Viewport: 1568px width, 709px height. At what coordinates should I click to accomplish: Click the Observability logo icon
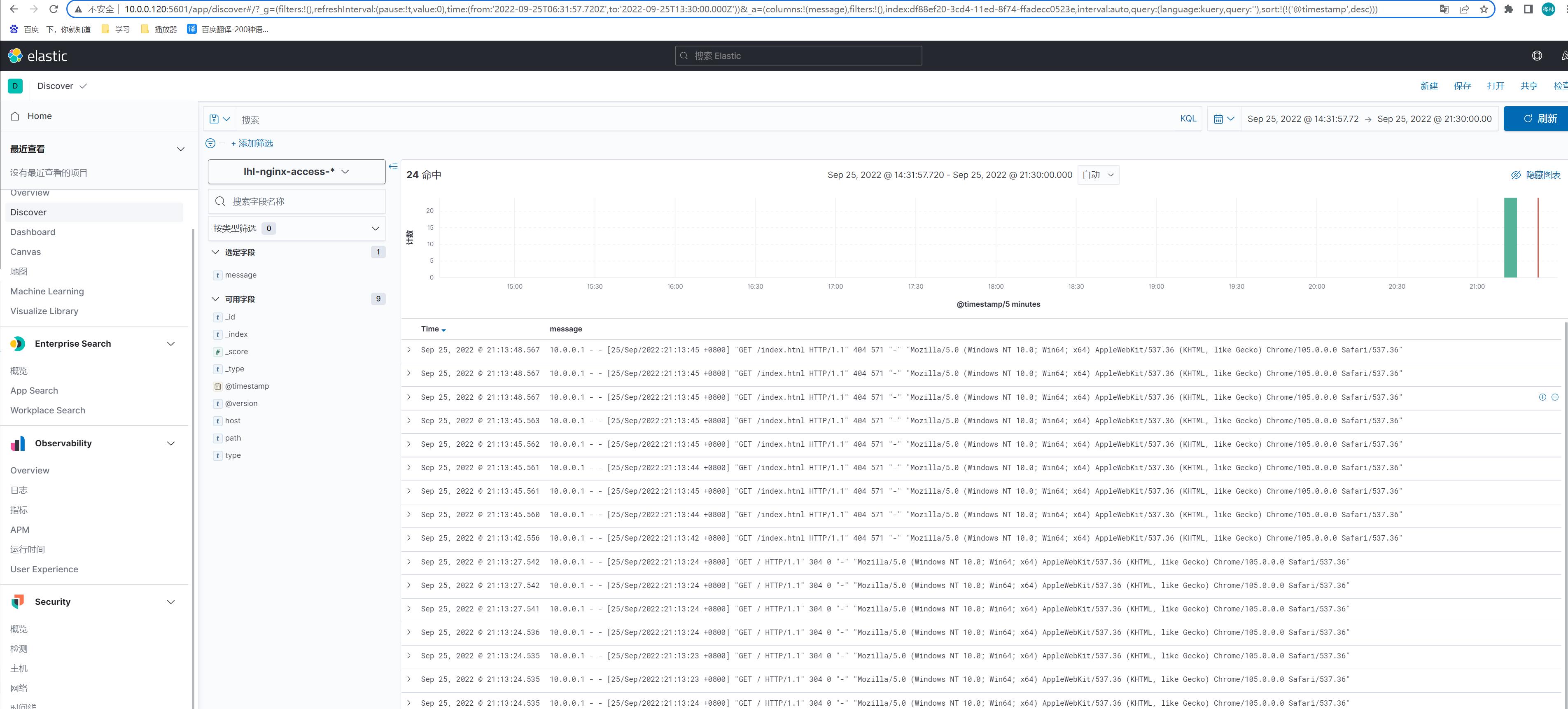(18, 444)
